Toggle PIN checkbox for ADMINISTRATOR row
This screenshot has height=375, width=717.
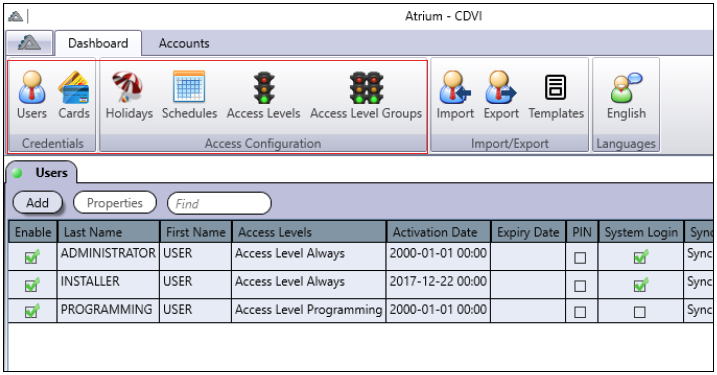[x=580, y=258]
